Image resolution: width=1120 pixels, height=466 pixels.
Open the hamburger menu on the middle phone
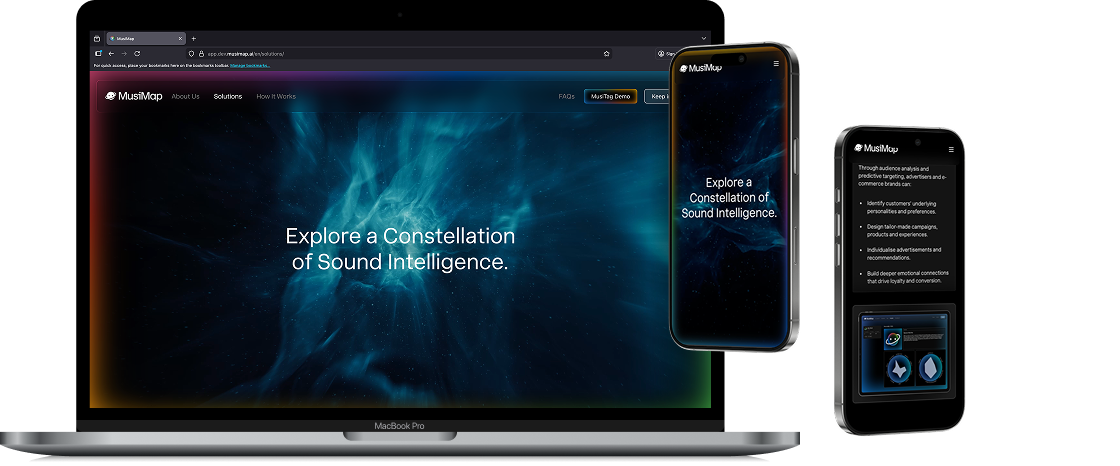tap(776, 64)
